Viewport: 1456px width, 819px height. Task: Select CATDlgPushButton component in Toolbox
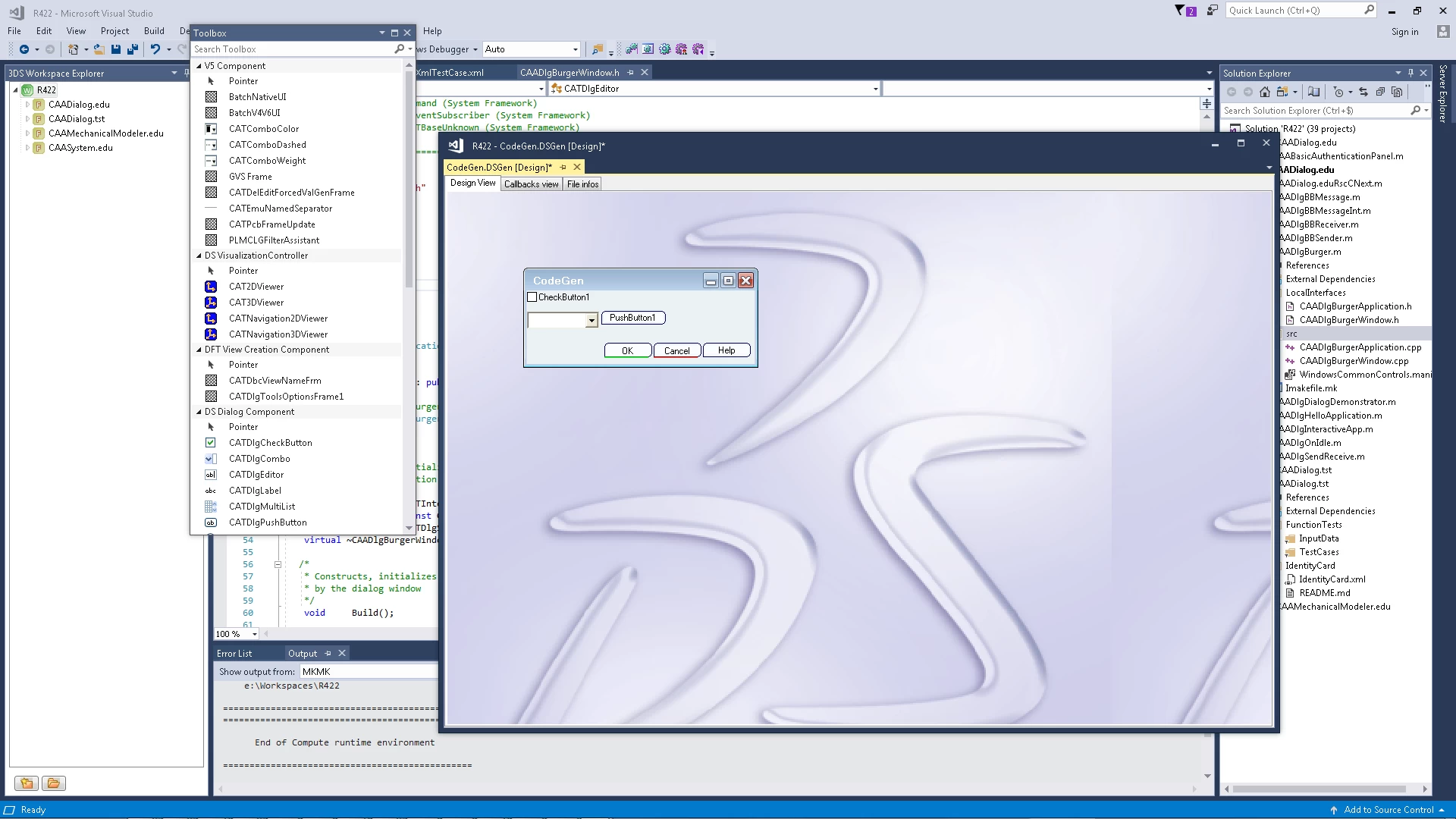pos(268,522)
